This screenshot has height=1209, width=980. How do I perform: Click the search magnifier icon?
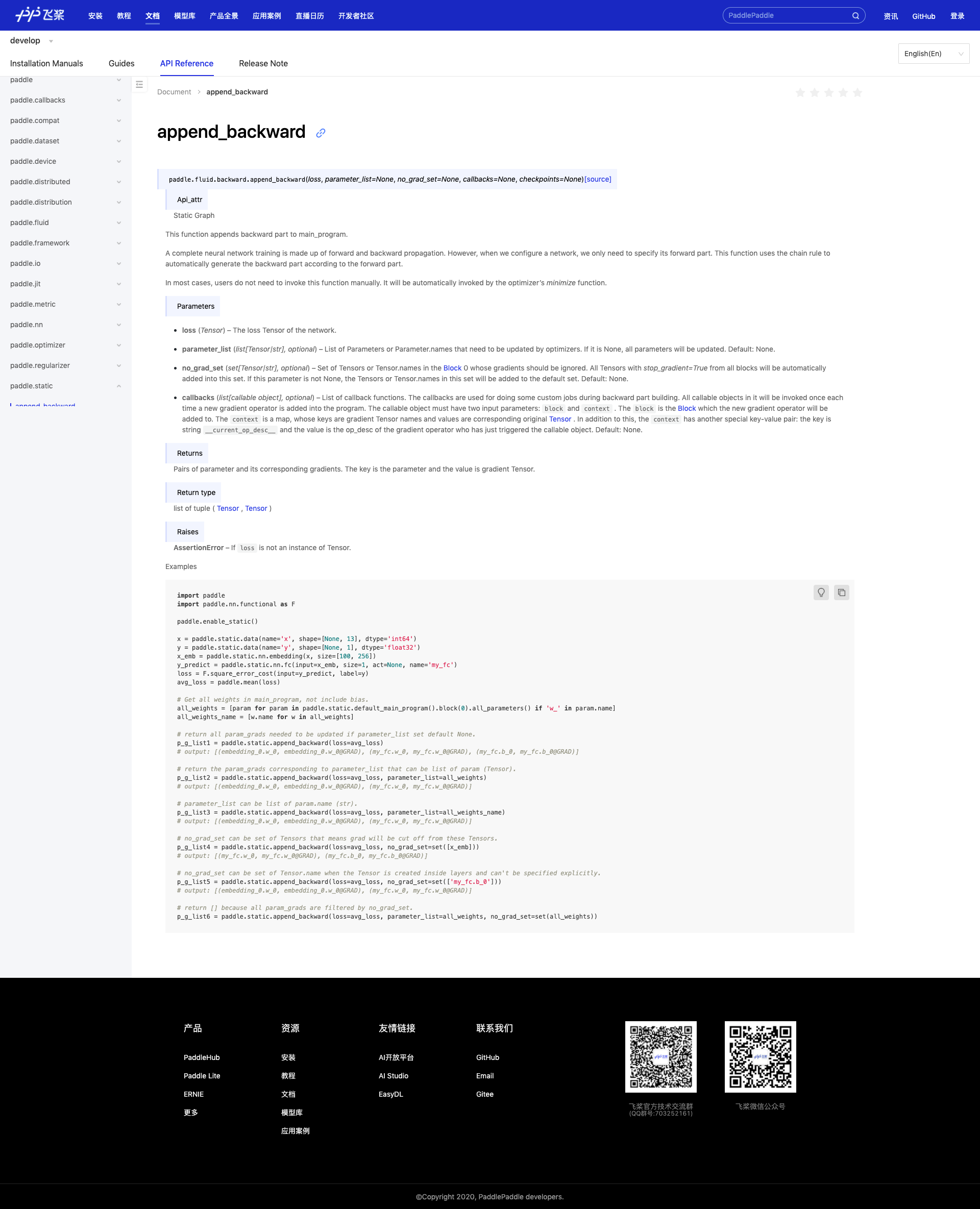pos(855,16)
